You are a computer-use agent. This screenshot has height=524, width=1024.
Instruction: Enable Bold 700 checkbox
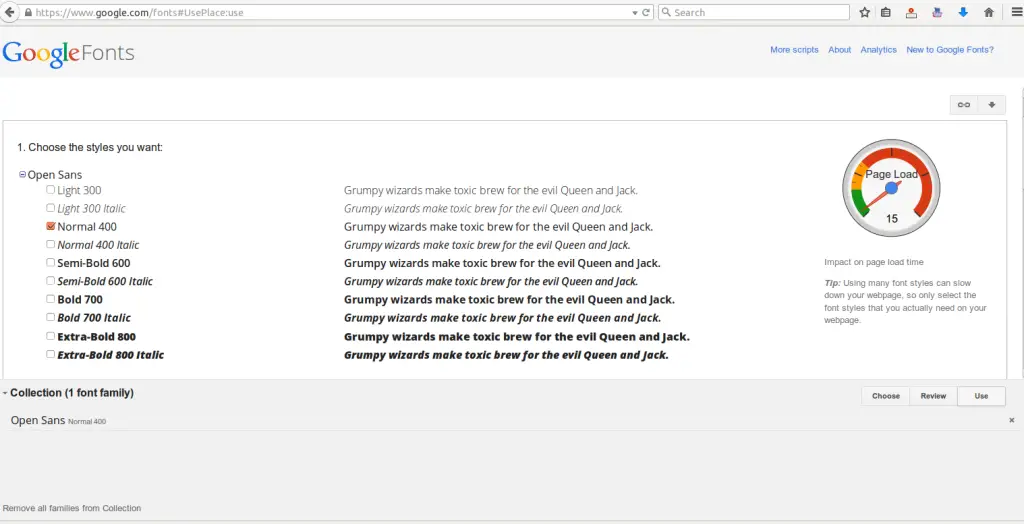click(x=50, y=299)
